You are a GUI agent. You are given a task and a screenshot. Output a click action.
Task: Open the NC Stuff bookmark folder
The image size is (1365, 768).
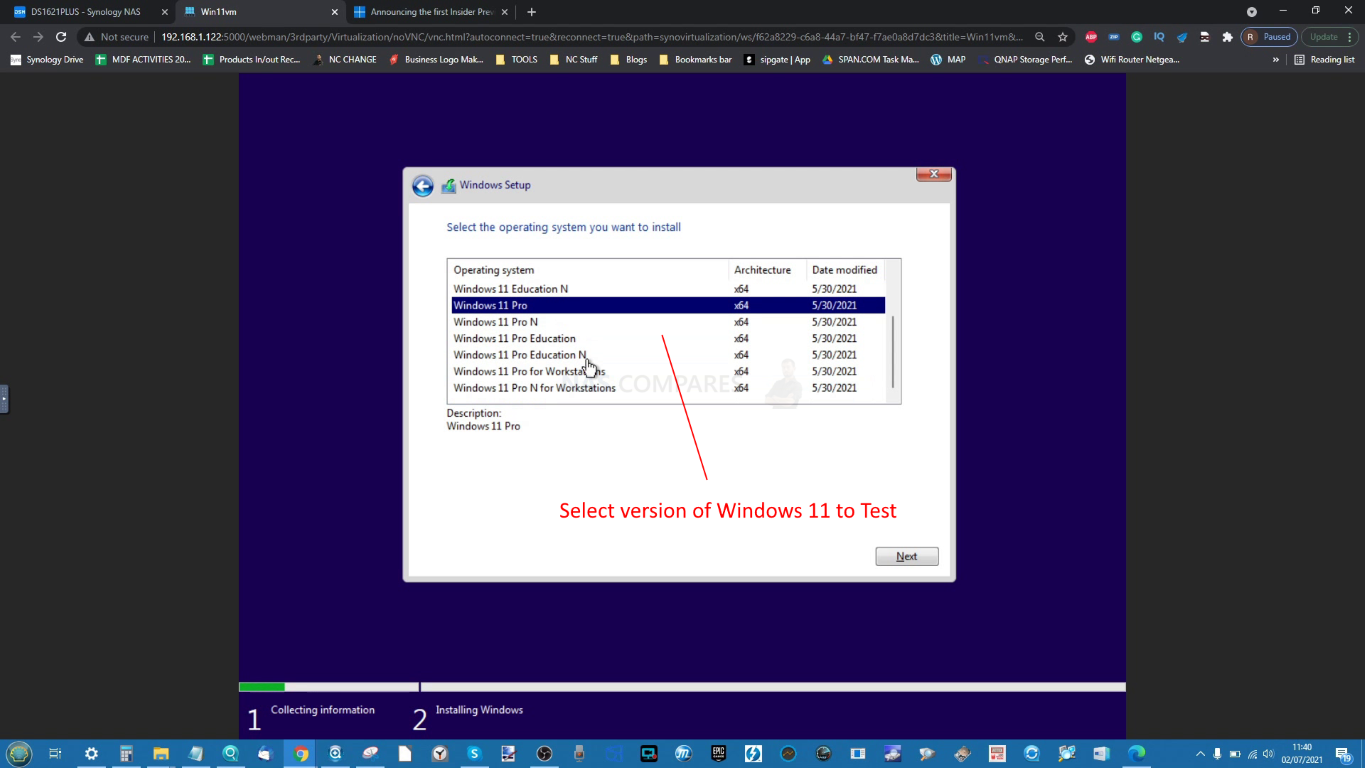coord(573,60)
